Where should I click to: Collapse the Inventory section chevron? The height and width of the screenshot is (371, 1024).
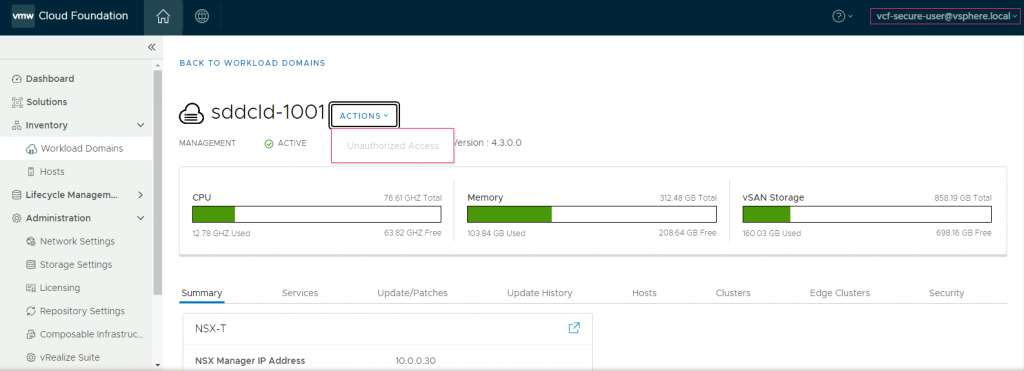[x=140, y=125]
